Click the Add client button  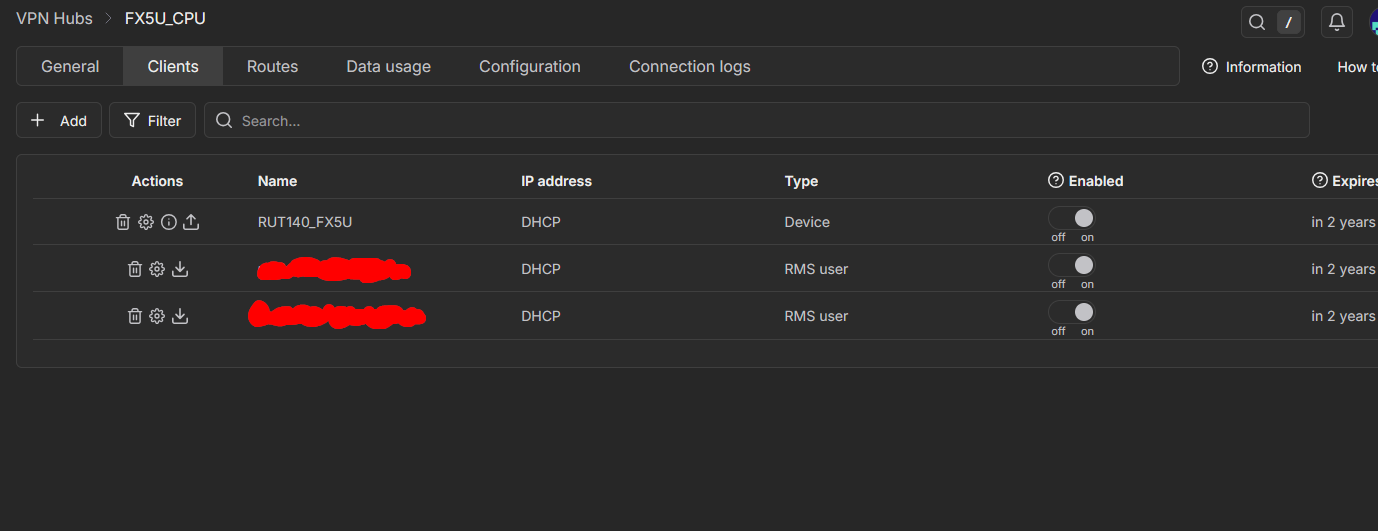pos(59,121)
